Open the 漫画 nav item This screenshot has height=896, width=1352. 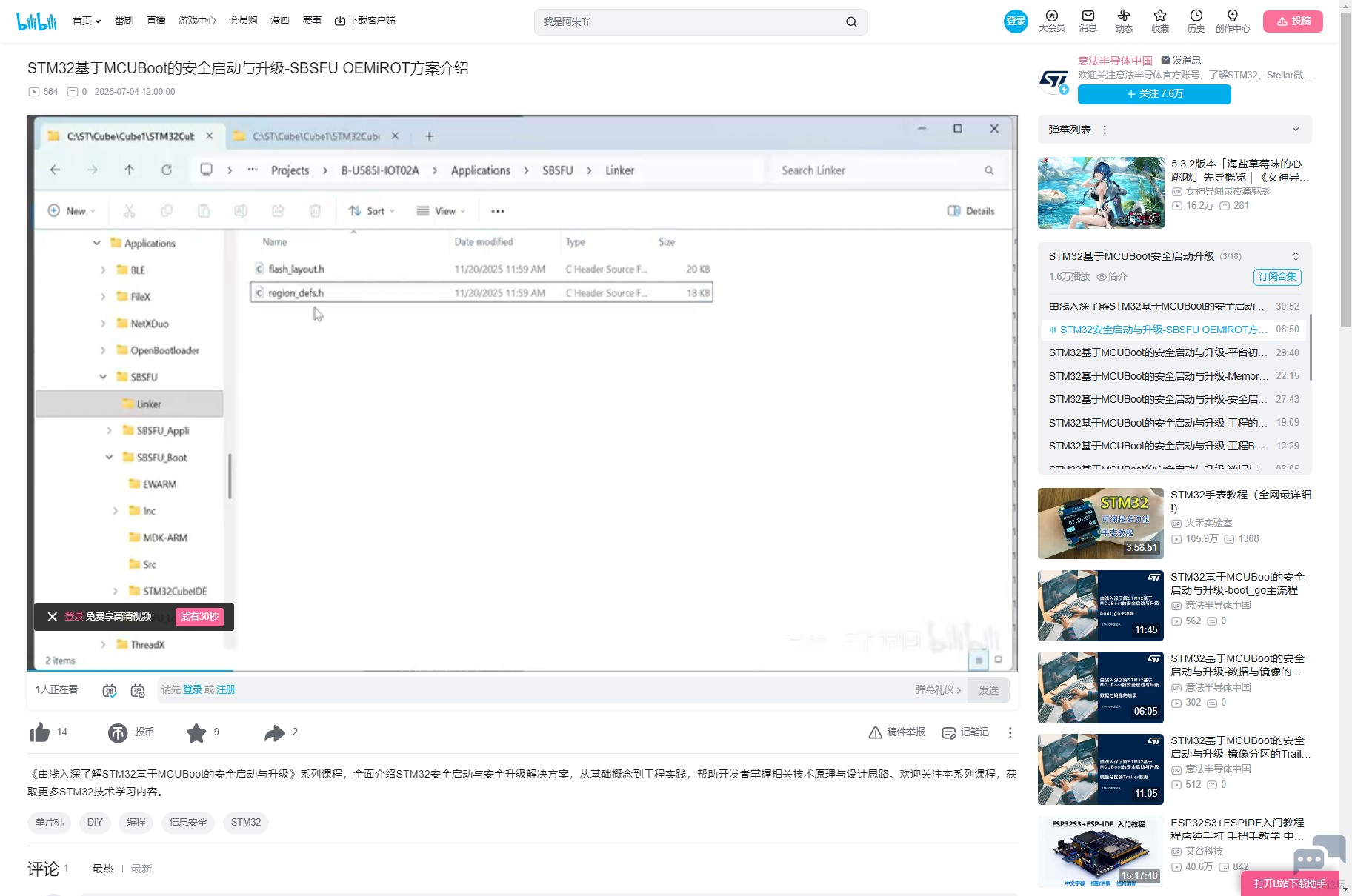[x=280, y=21]
